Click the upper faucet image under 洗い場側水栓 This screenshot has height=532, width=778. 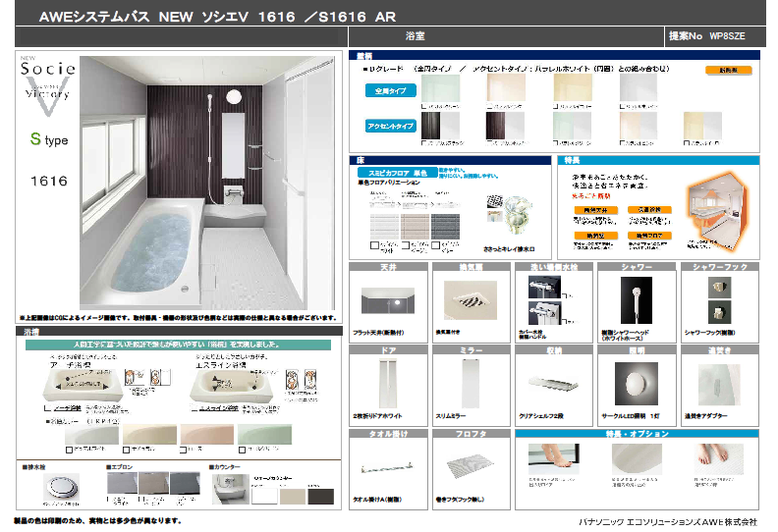tap(544, 286)
